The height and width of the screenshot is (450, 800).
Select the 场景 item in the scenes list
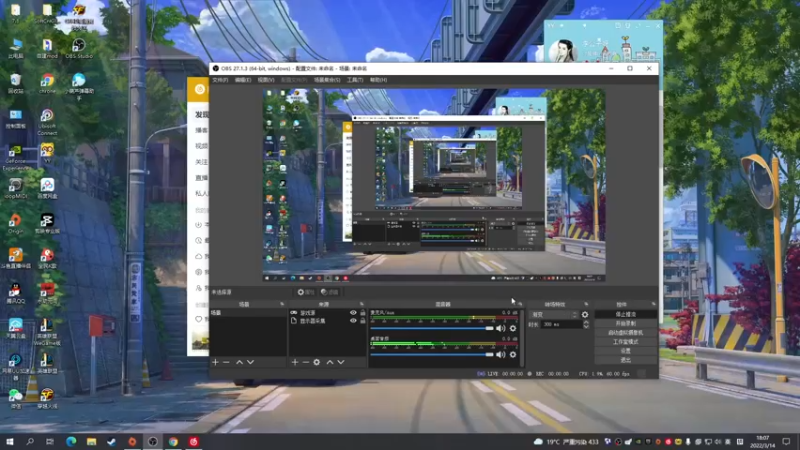coord(248,313)
